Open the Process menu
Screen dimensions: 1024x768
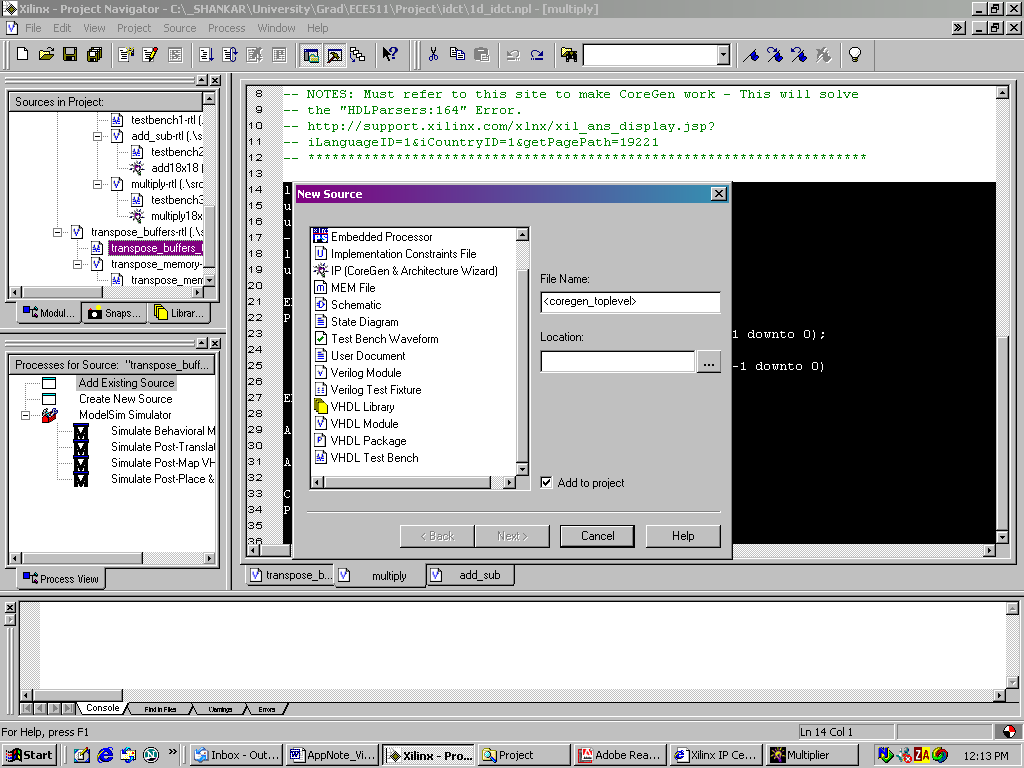[x=226, y=28]
